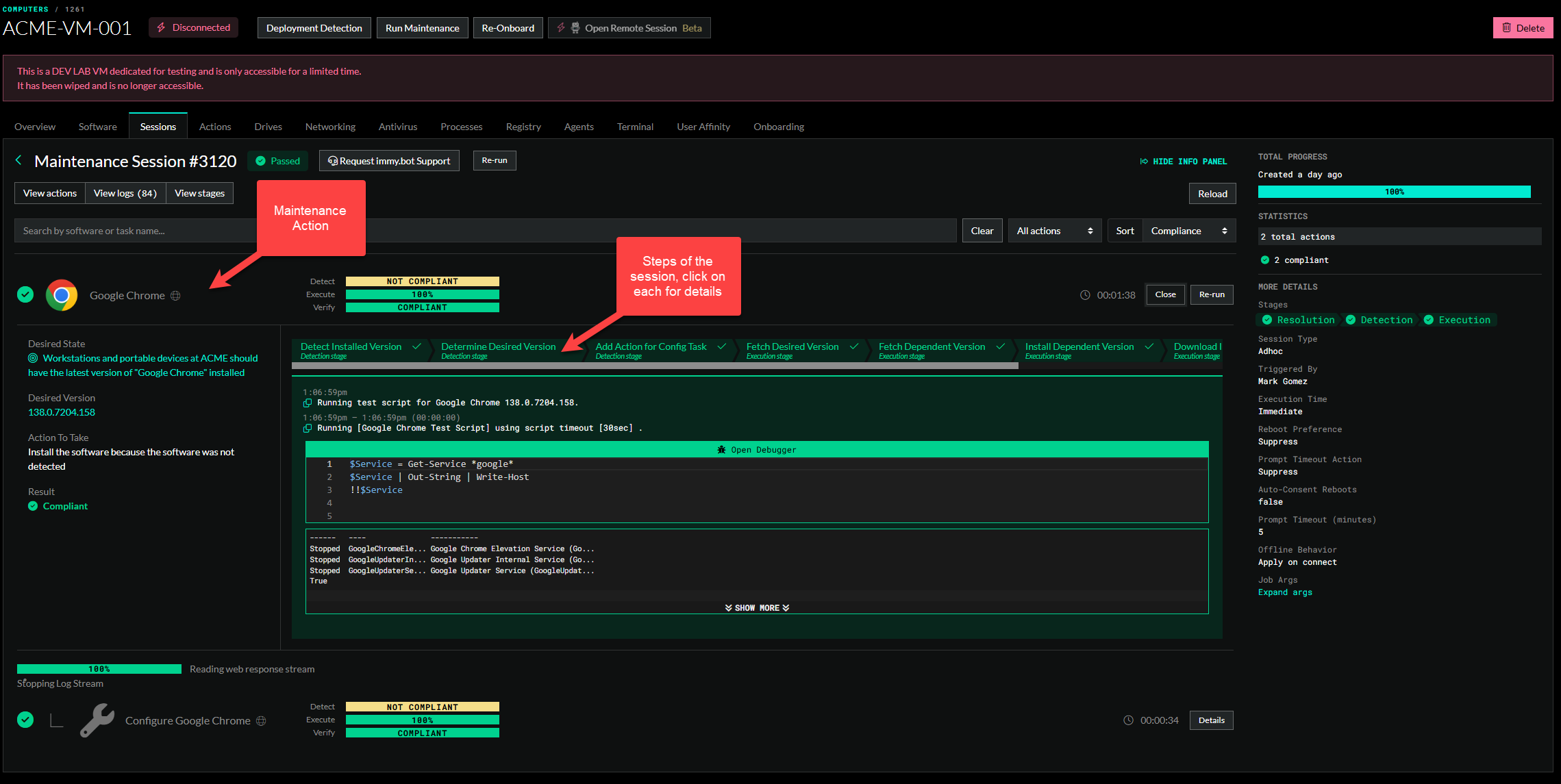Open the Antivirus tab

pos(397,127)
